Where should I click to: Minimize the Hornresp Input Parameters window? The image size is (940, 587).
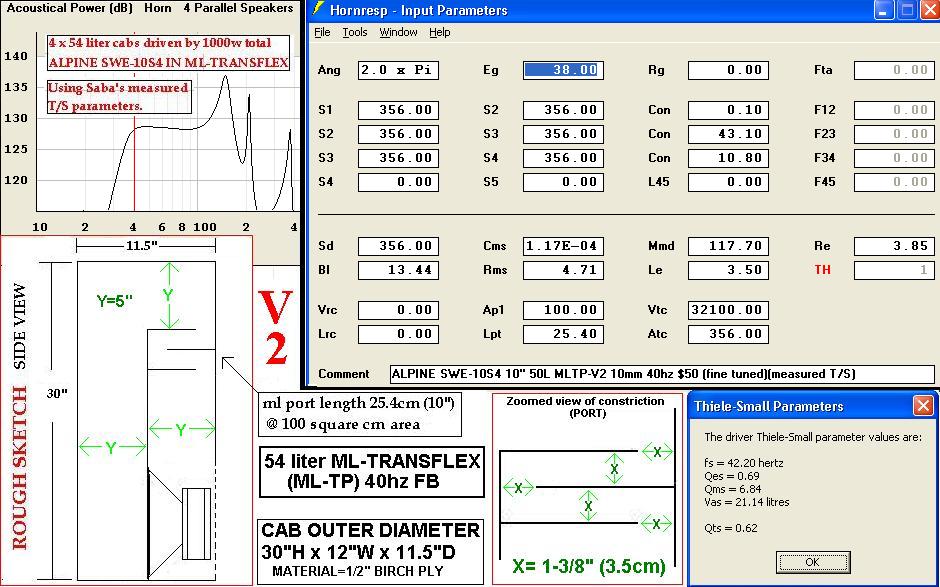884,10
